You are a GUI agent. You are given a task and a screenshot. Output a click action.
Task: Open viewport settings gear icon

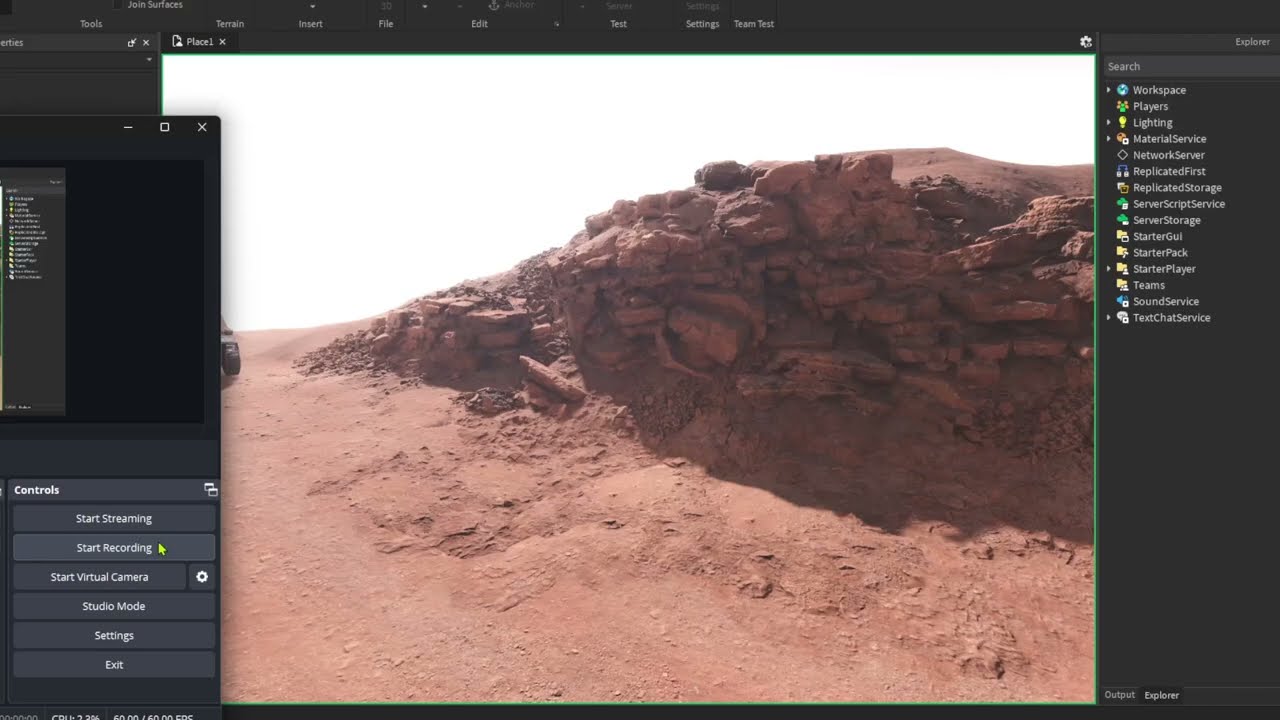[1086, 42]
